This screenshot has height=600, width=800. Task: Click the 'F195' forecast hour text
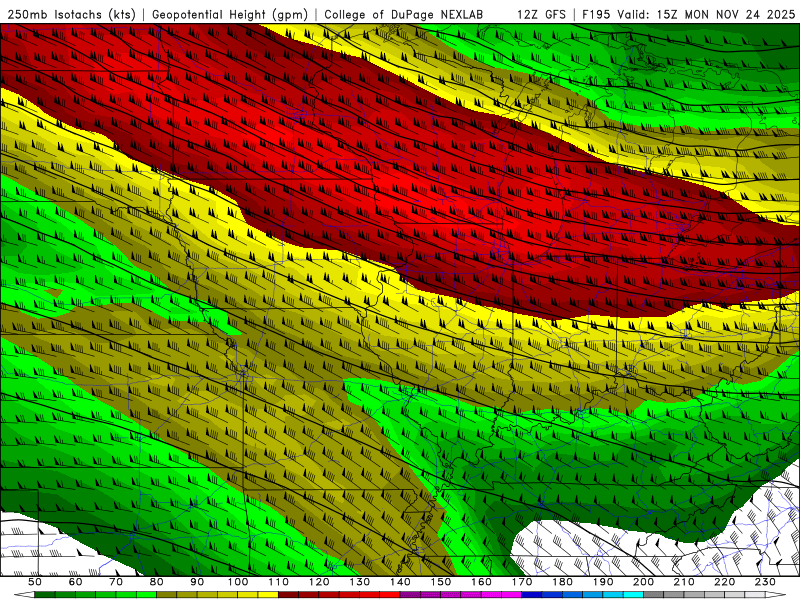click(596, 14)
